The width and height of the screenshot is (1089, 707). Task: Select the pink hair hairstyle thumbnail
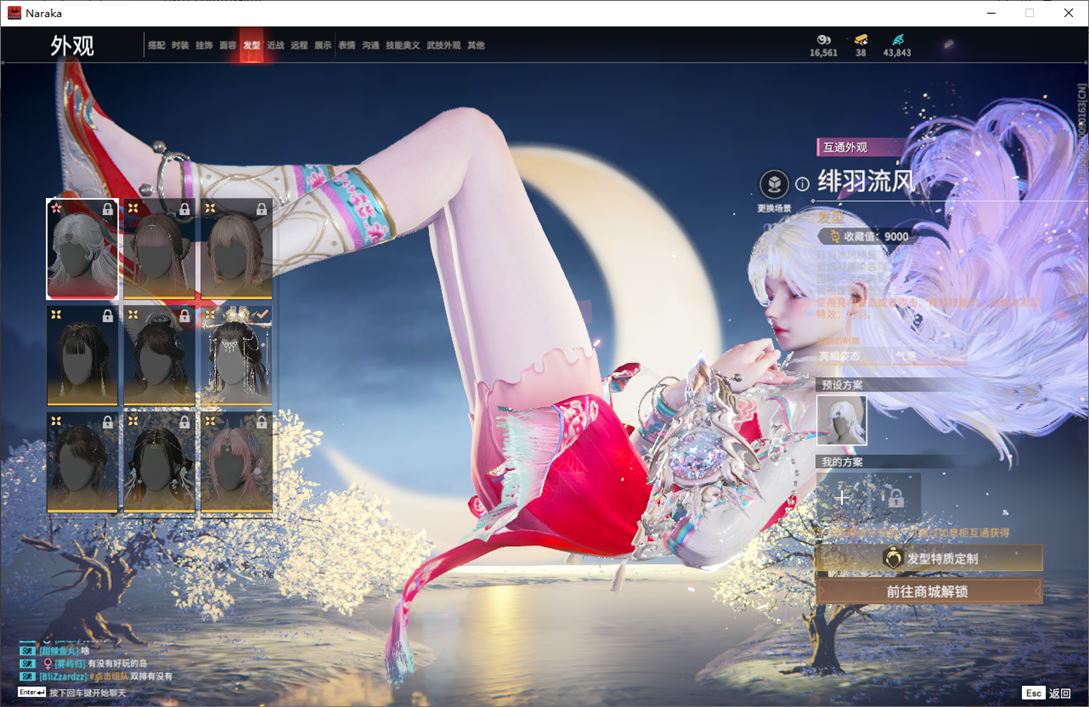click(x=236, y=462)
